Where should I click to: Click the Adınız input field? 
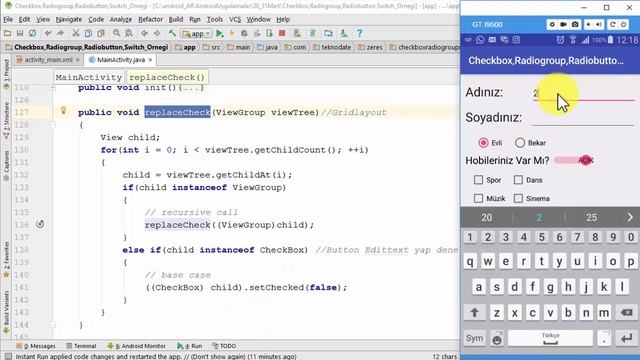[583, 93]
